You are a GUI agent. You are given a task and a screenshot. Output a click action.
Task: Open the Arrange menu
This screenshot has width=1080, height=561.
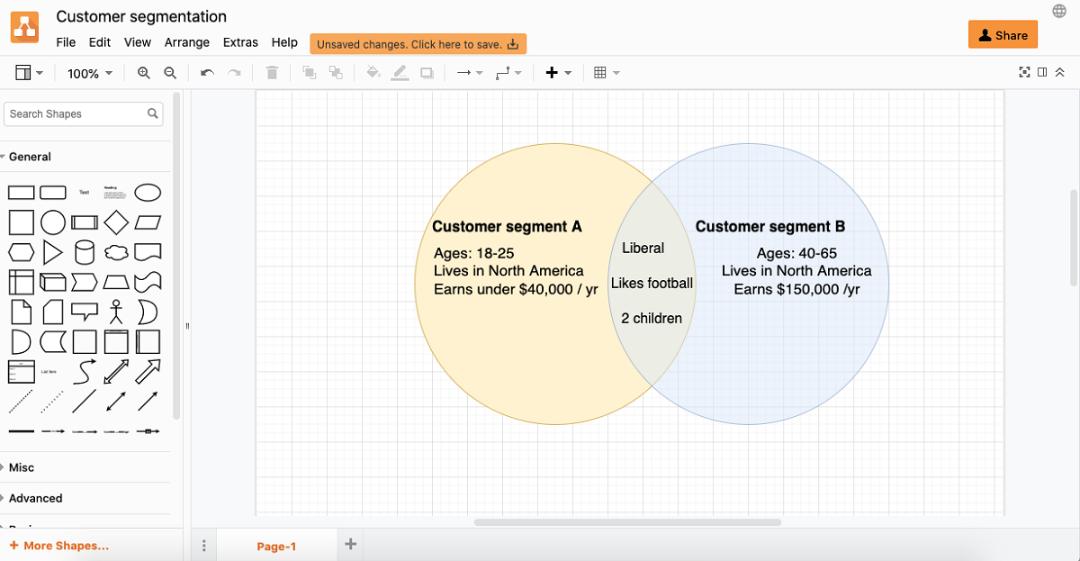(x=187, y=43)
